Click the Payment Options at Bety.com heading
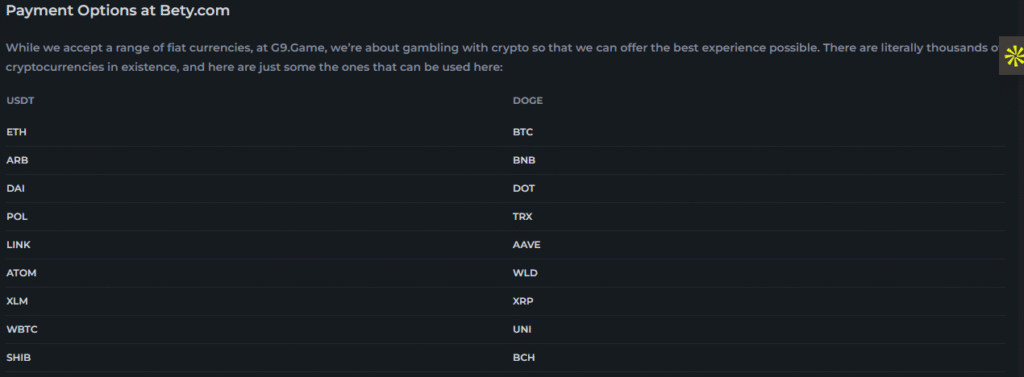This screenshot has width=1024, height=377. tap(118, 11)
